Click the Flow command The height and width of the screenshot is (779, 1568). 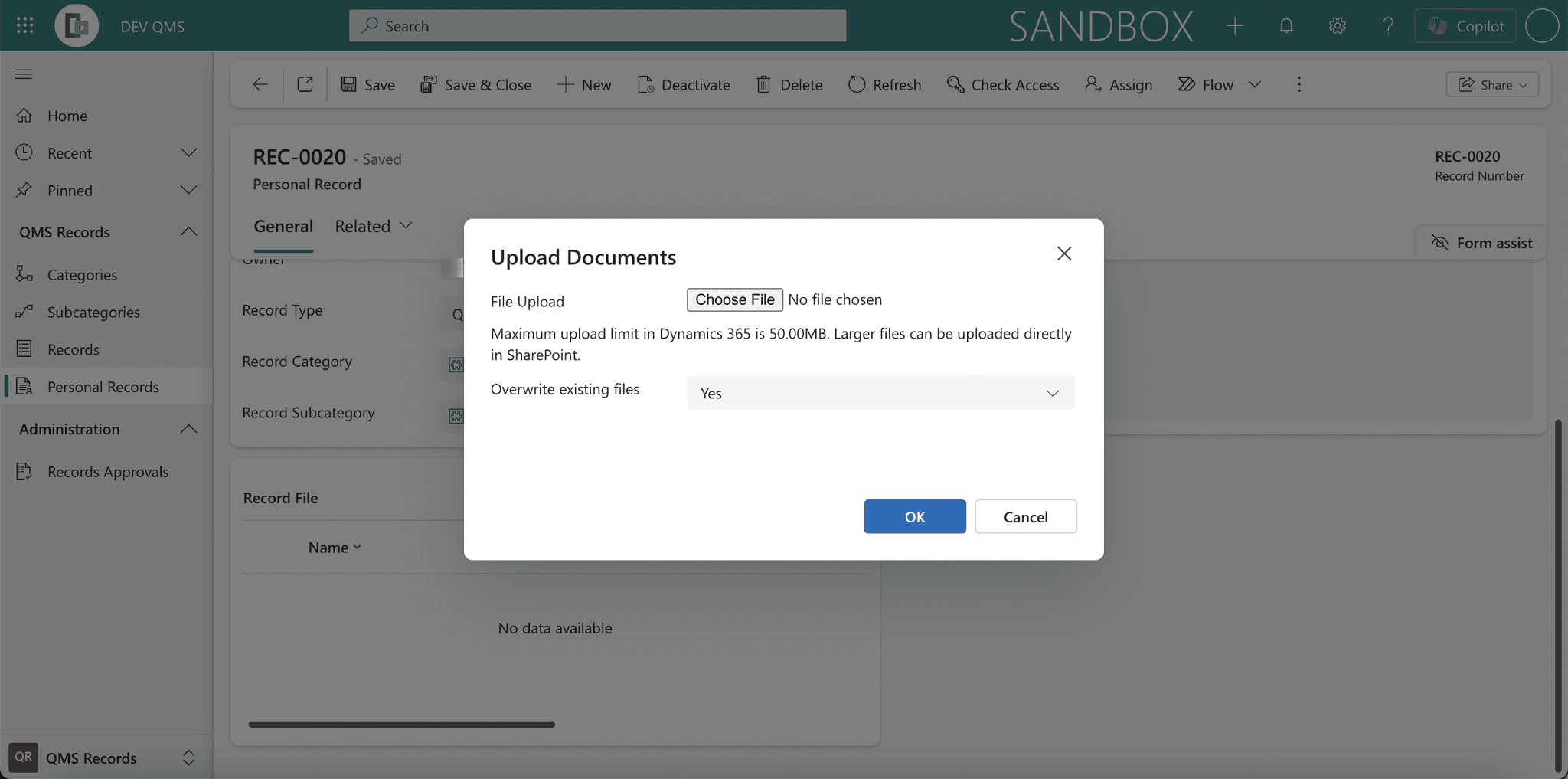tap(1206, 84)
